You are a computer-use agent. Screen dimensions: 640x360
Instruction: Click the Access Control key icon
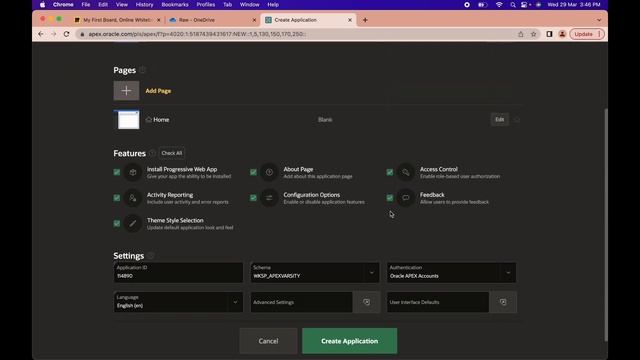pyautogui.click(x=406, y=172)
